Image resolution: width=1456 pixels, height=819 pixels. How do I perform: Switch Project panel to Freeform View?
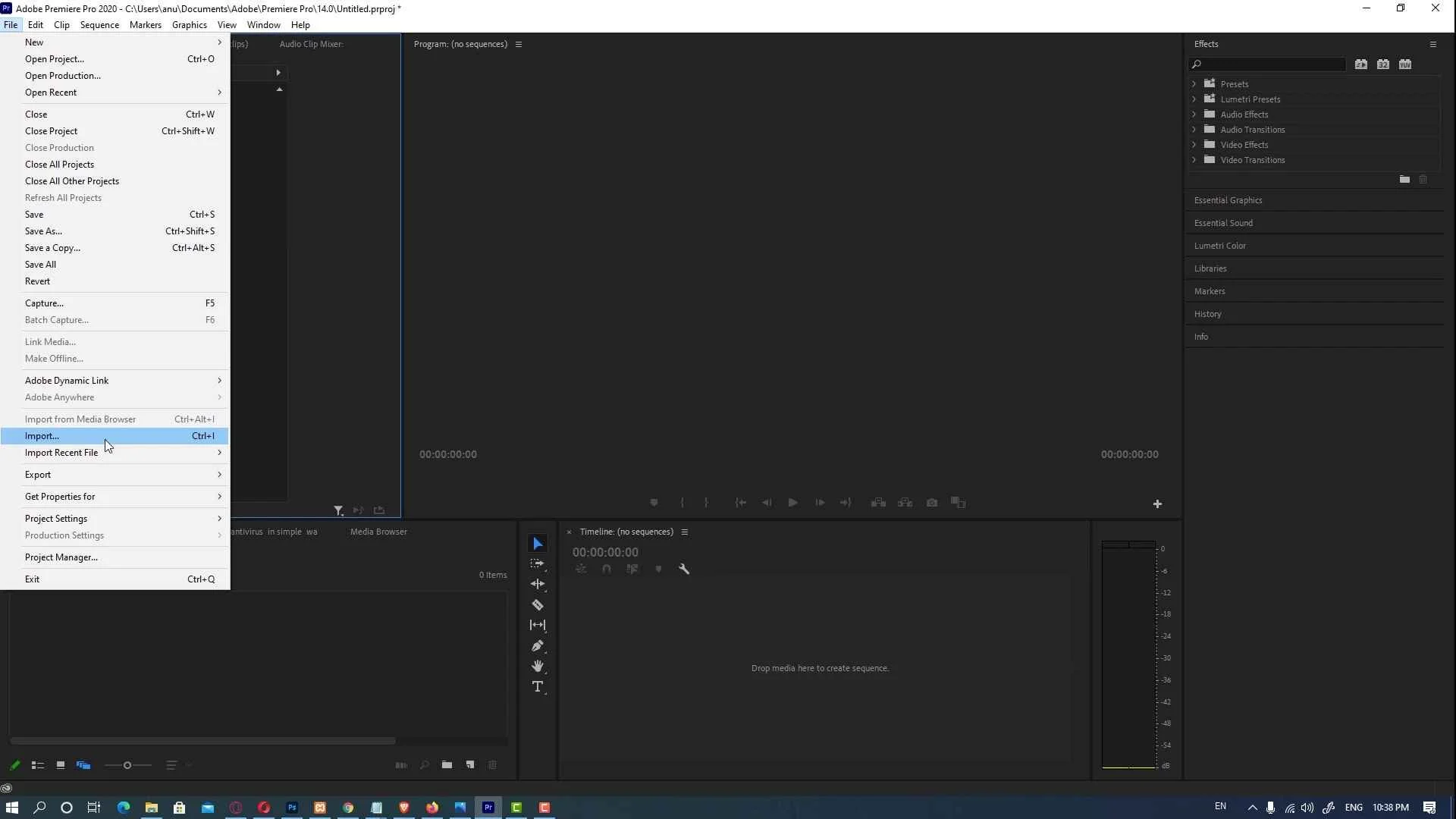click(x=83, y=765)
